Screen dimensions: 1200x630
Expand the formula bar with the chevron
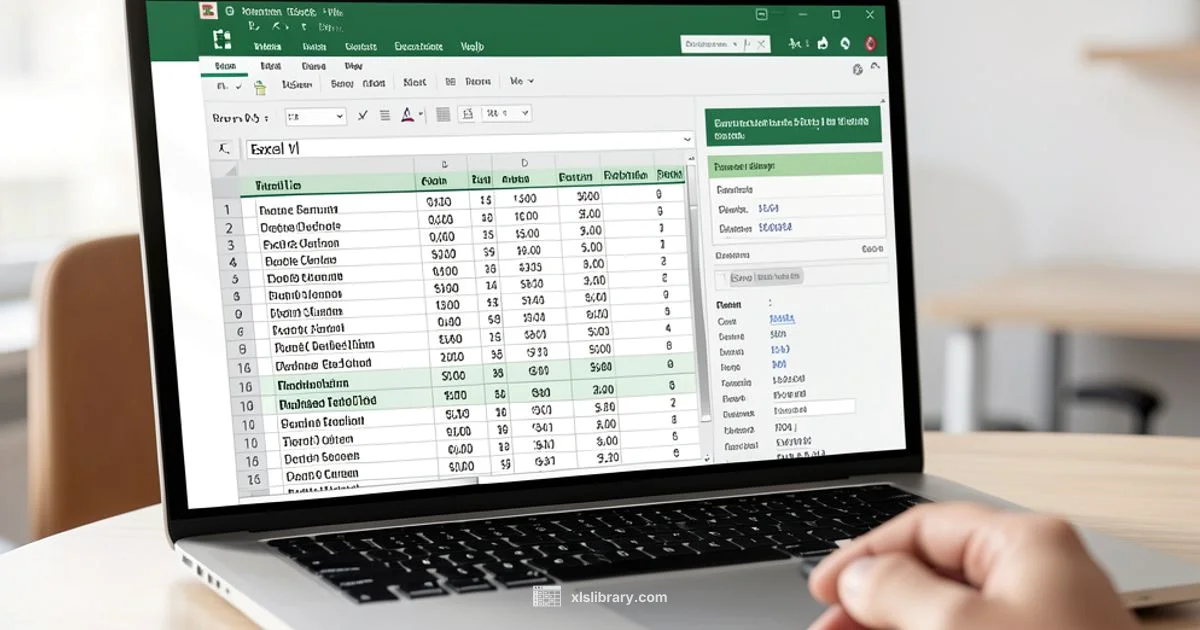[x=686, y=140]
